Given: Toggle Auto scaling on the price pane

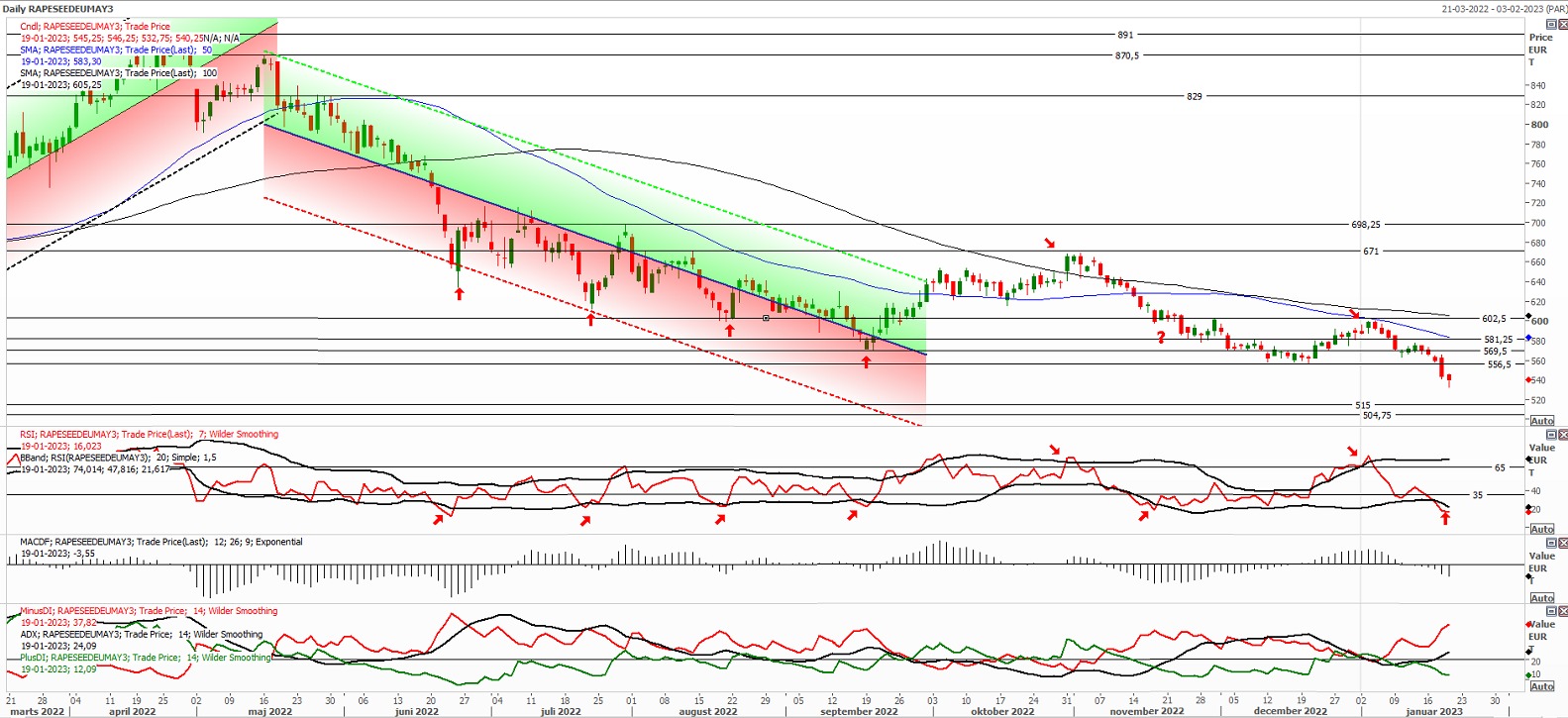Looking at the screenshot, I should click(1541, 421).
